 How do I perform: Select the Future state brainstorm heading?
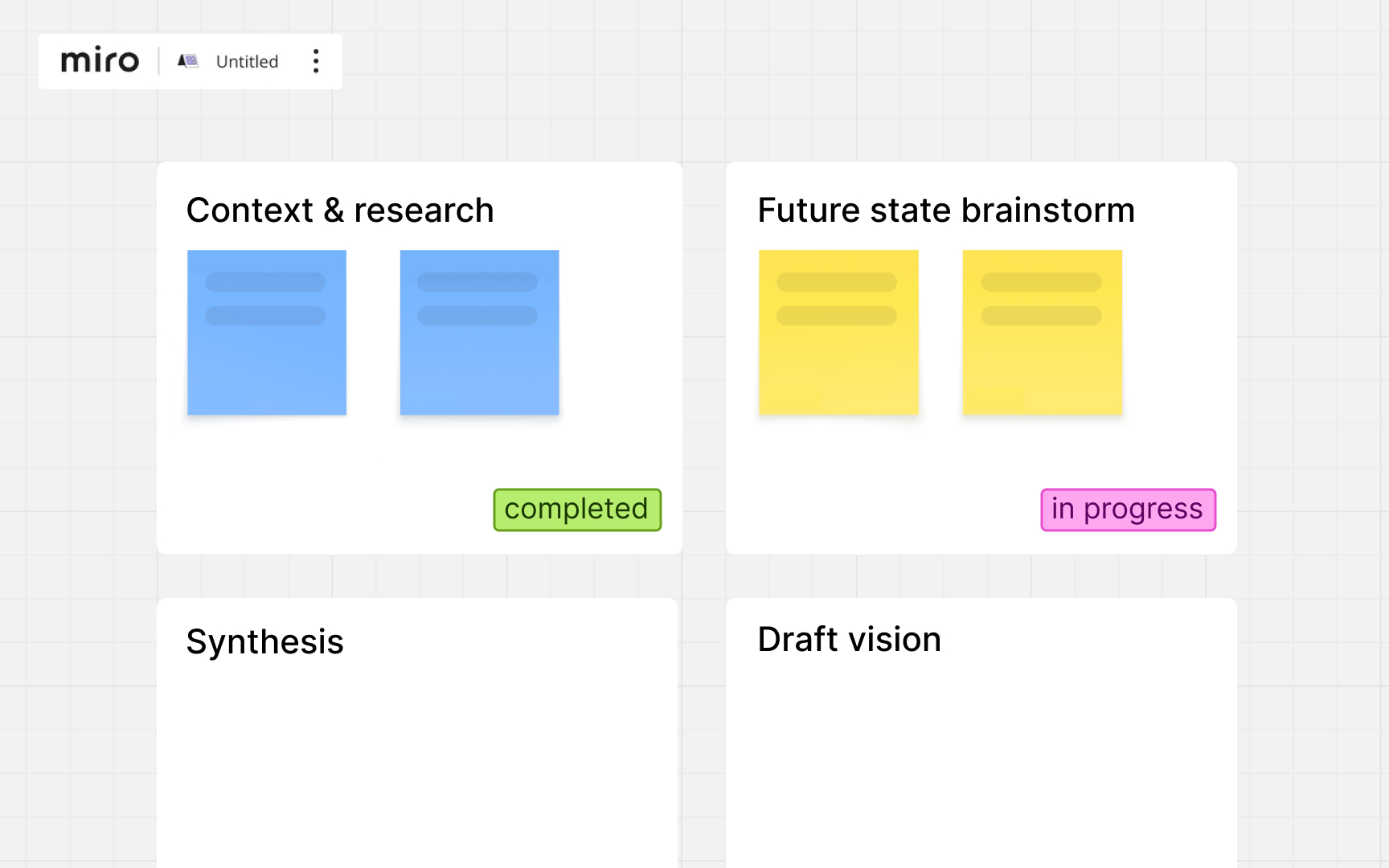click(946, 211)
